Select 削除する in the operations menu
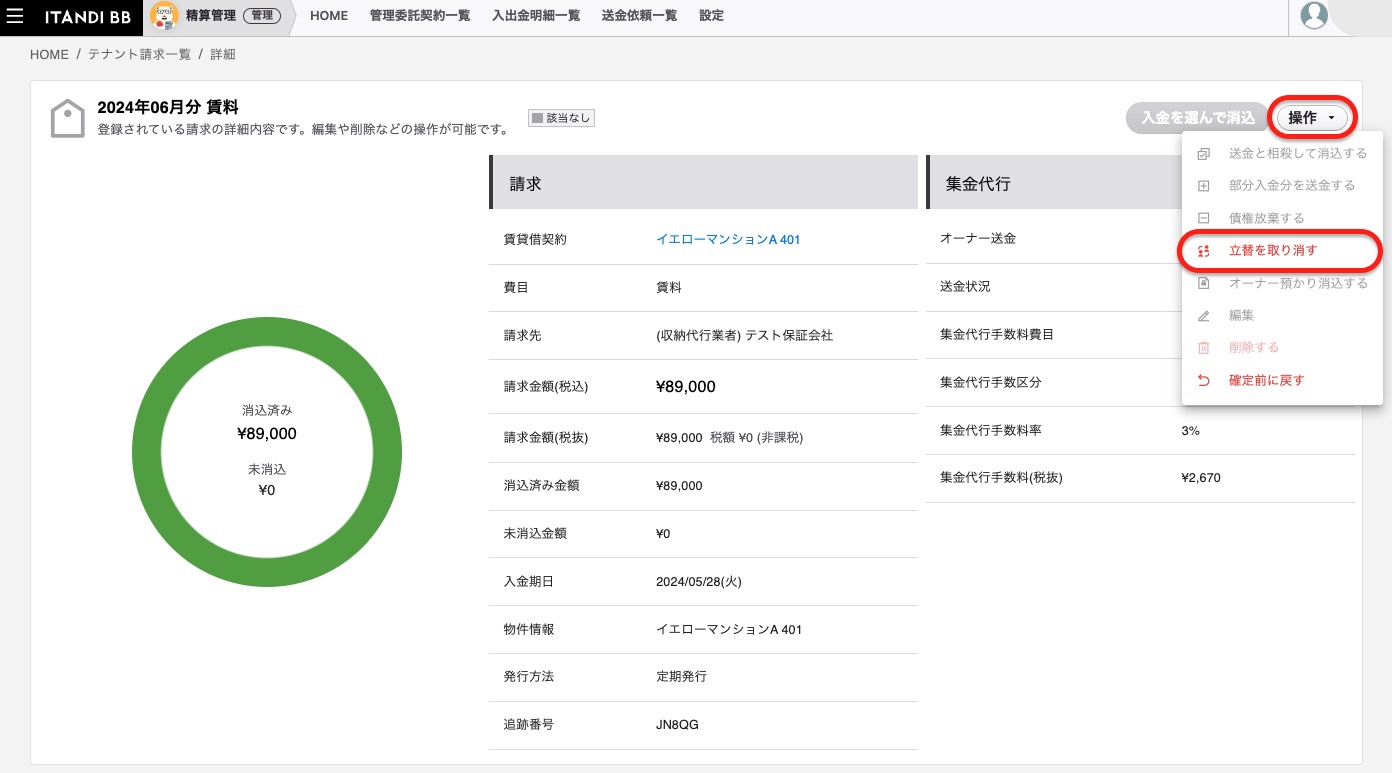 1282,348
